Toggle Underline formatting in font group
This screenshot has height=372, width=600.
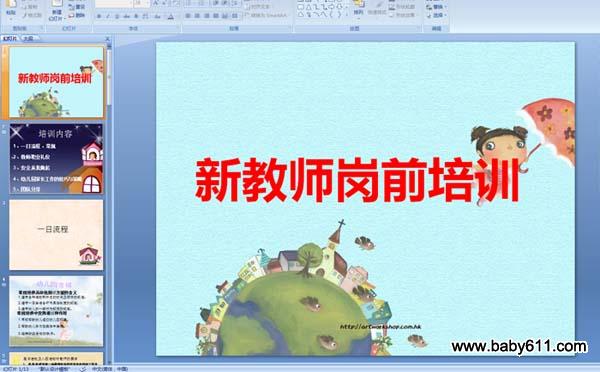117,16
